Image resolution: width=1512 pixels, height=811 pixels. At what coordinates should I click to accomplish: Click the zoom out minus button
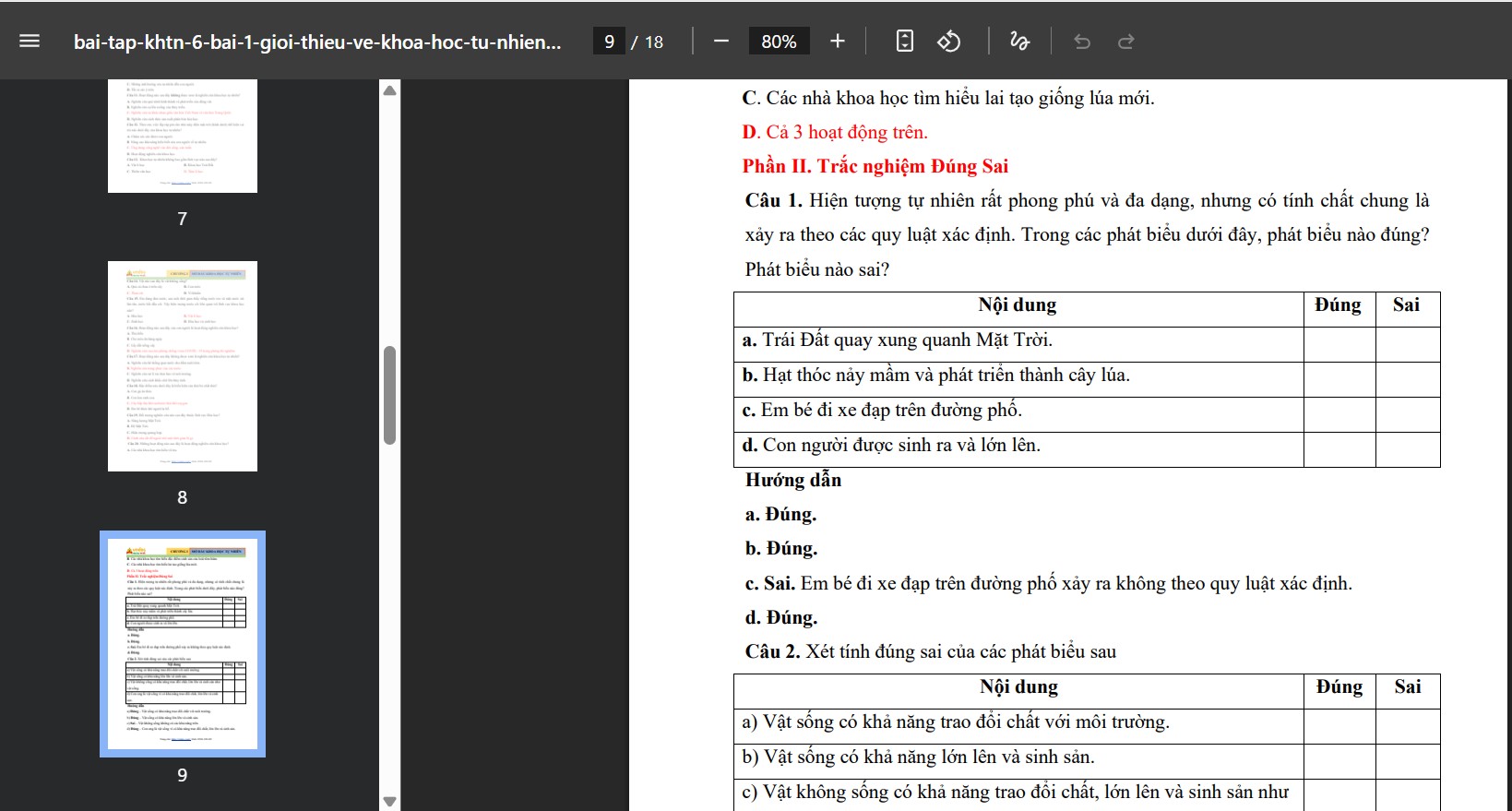pos(721,42)
